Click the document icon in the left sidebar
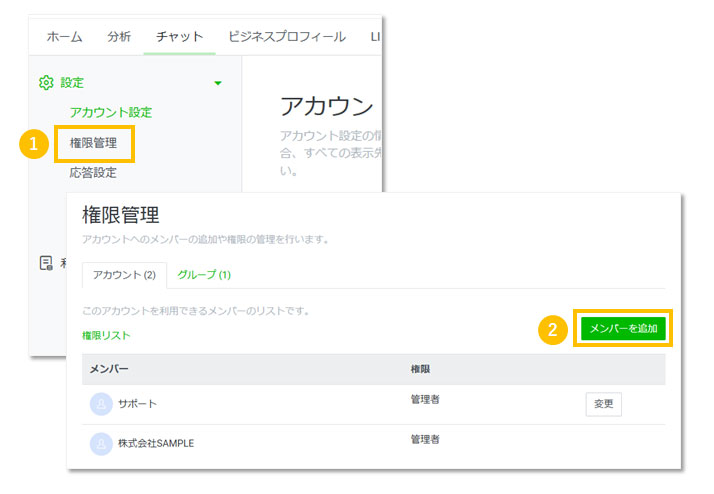Viewport: 714px width, 494px height. pos(45,263)
